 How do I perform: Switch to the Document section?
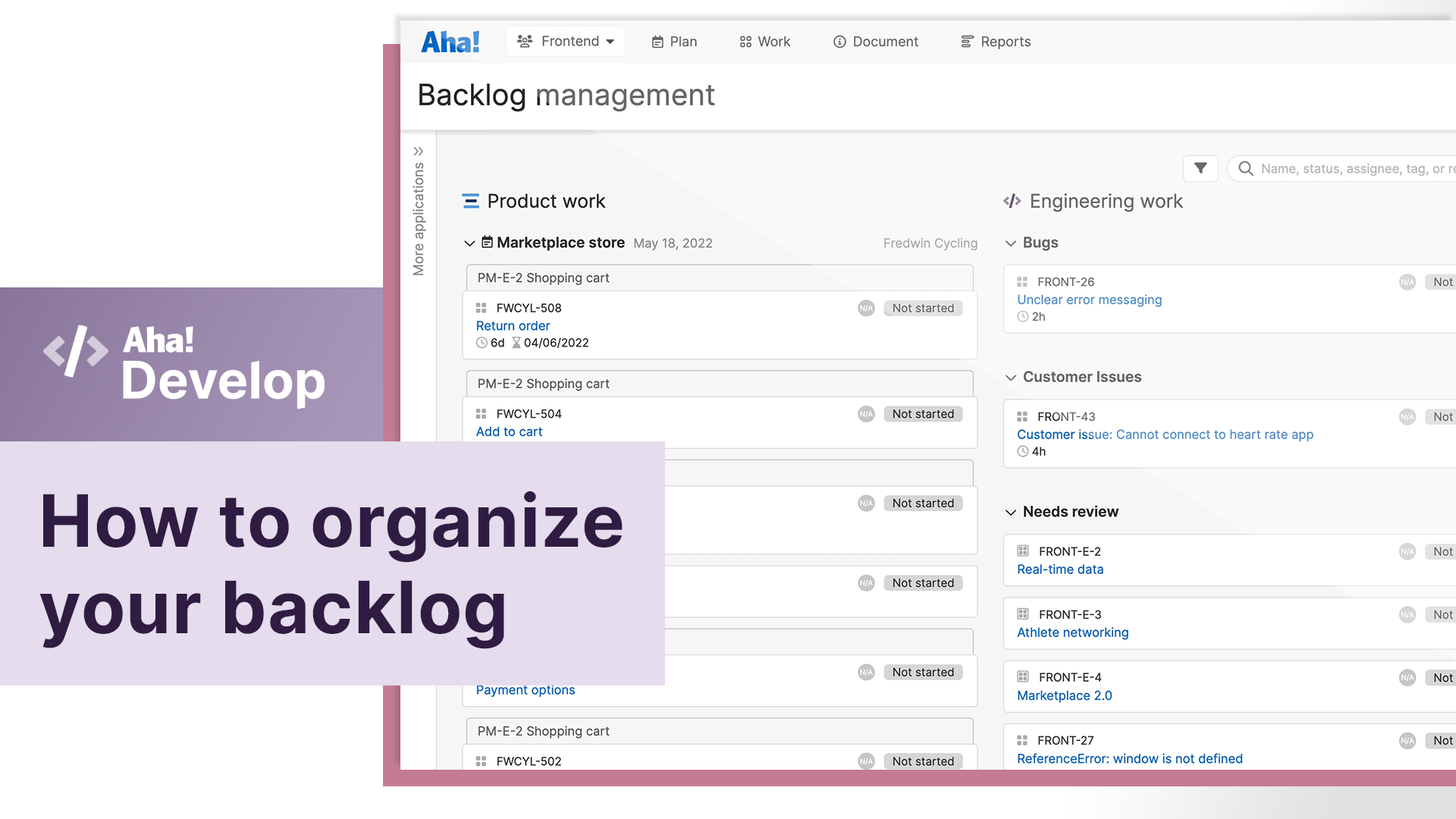tap(876, 42)
